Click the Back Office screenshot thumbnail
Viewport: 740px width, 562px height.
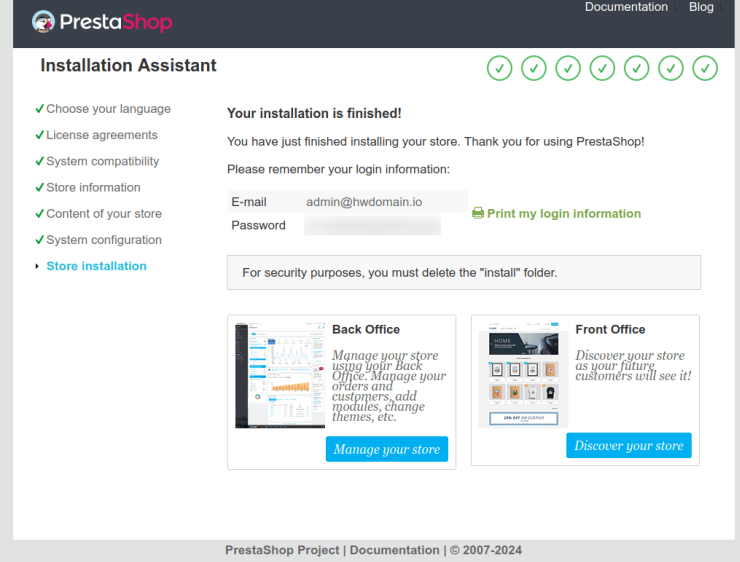tap(280, 376)
